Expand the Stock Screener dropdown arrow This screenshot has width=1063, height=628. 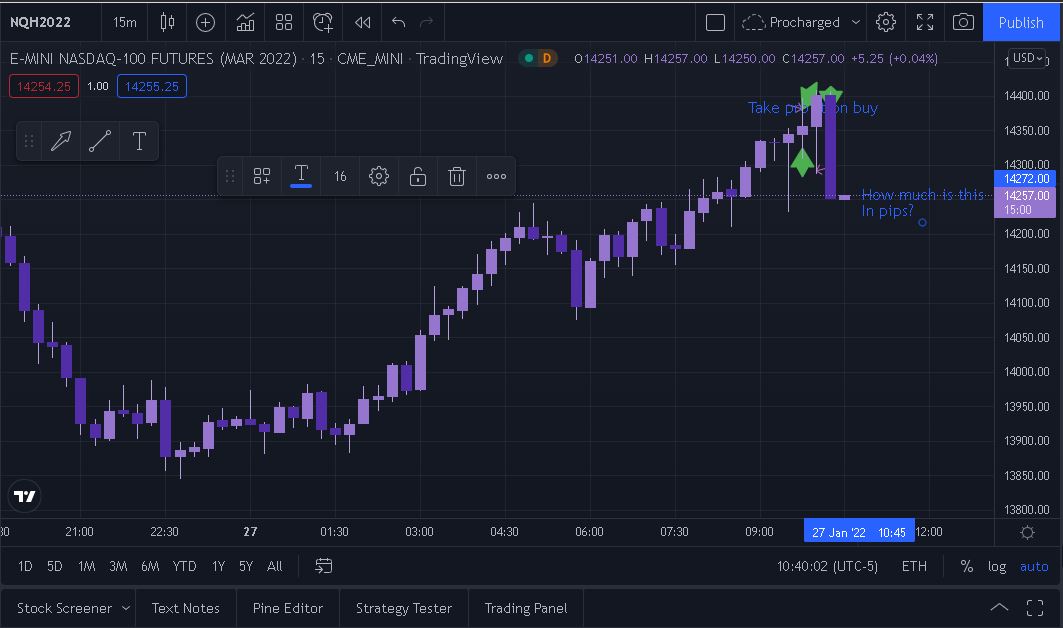click(126, 608)
